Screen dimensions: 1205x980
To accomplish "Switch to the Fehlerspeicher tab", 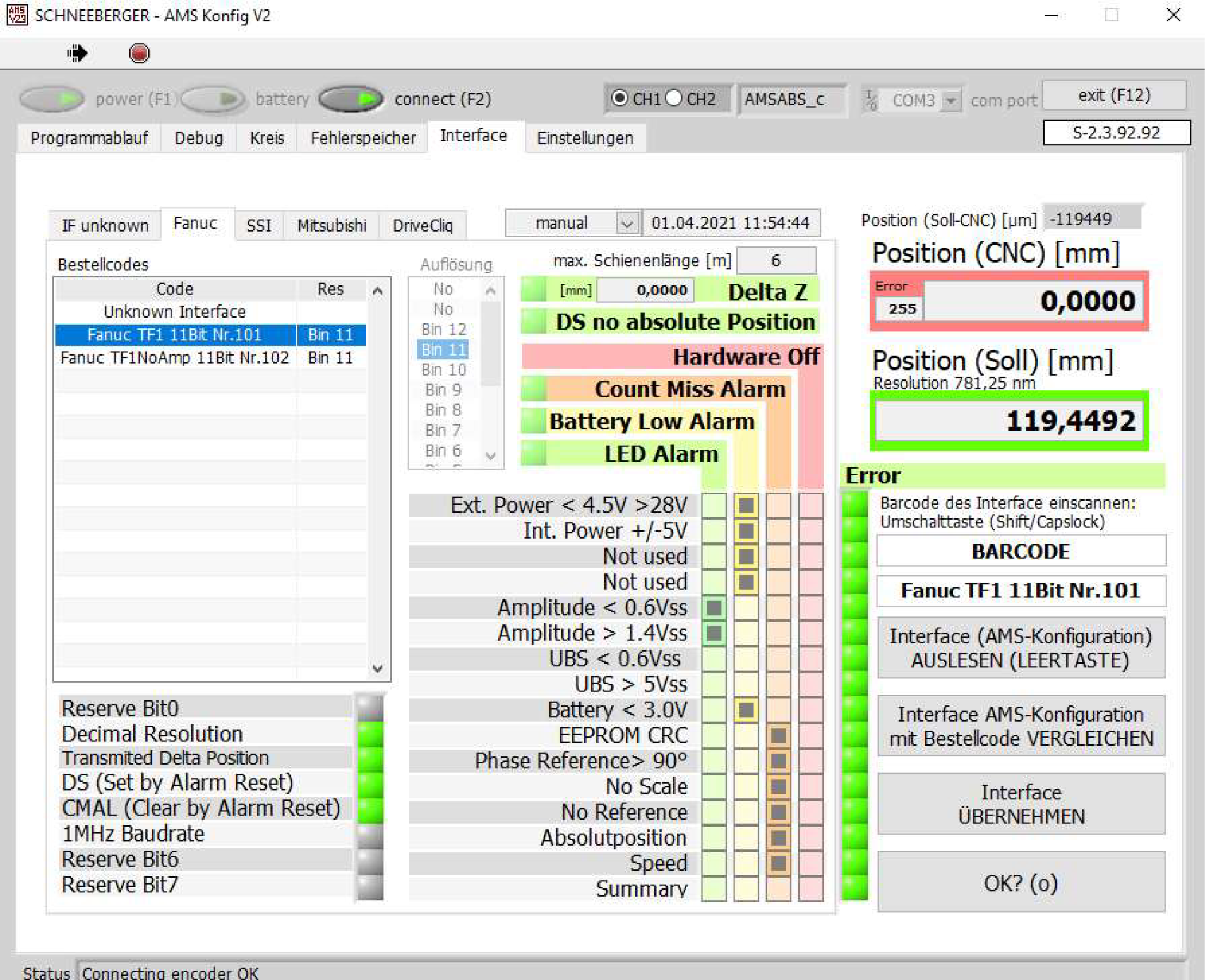I will pos(363,138).
